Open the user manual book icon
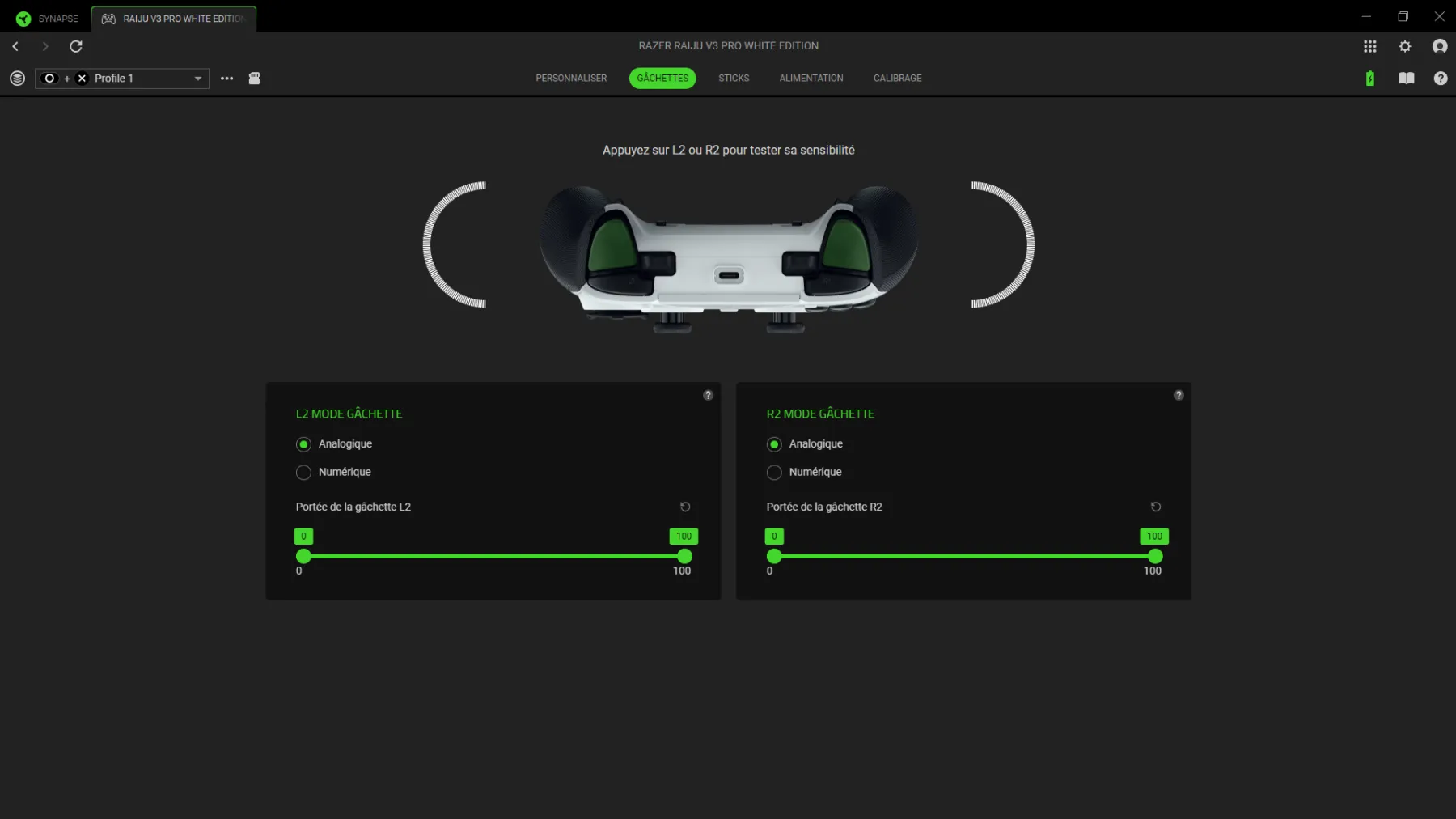This screenshot has width=1456, height=819. pyautogui.click(x=1406, y=79)
